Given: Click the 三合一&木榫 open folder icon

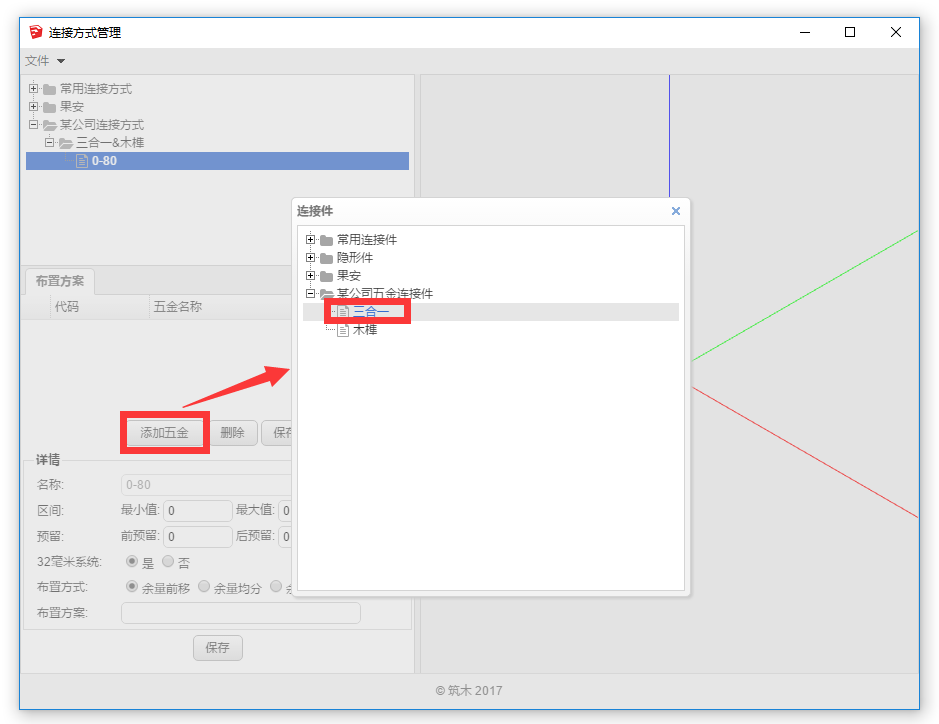Looking at the screenshot, I should 66,143.
